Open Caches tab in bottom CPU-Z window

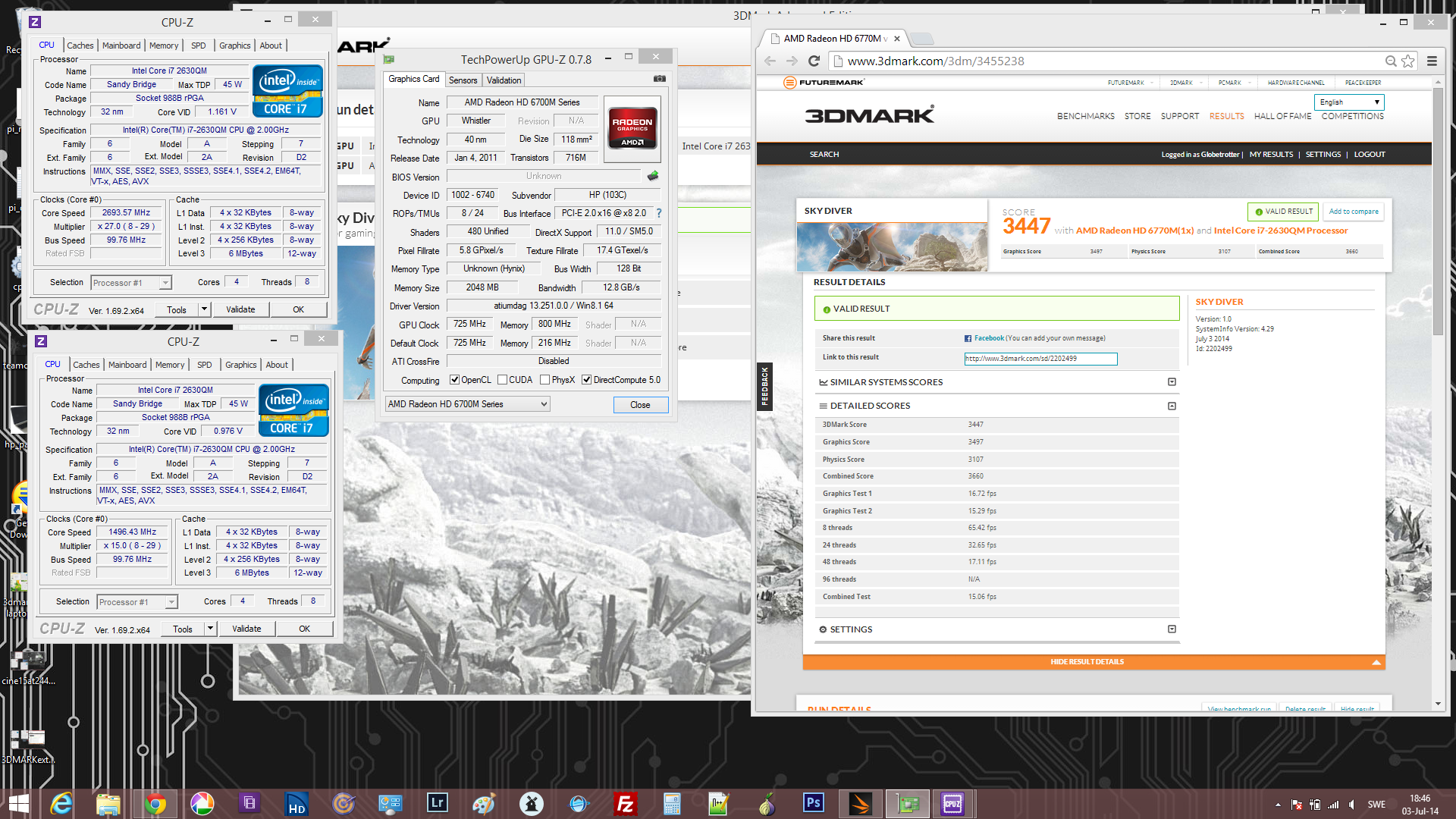tap(86, 365)
